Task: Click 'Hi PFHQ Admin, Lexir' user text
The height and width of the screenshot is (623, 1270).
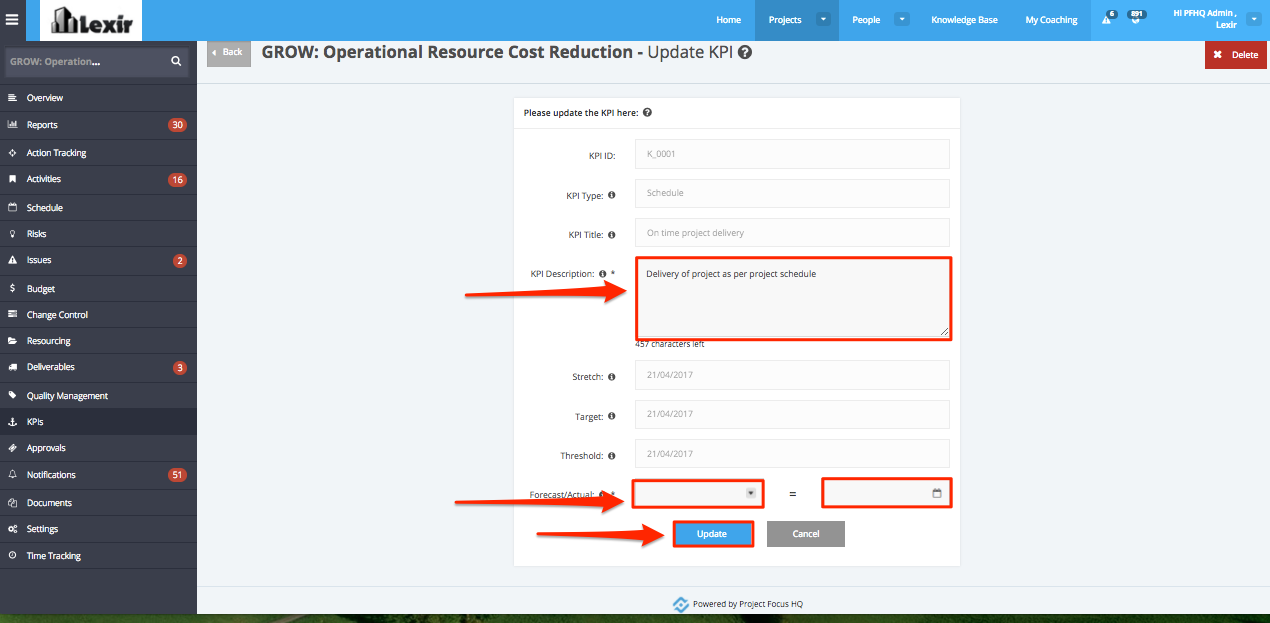Action: coord(1205,19)
